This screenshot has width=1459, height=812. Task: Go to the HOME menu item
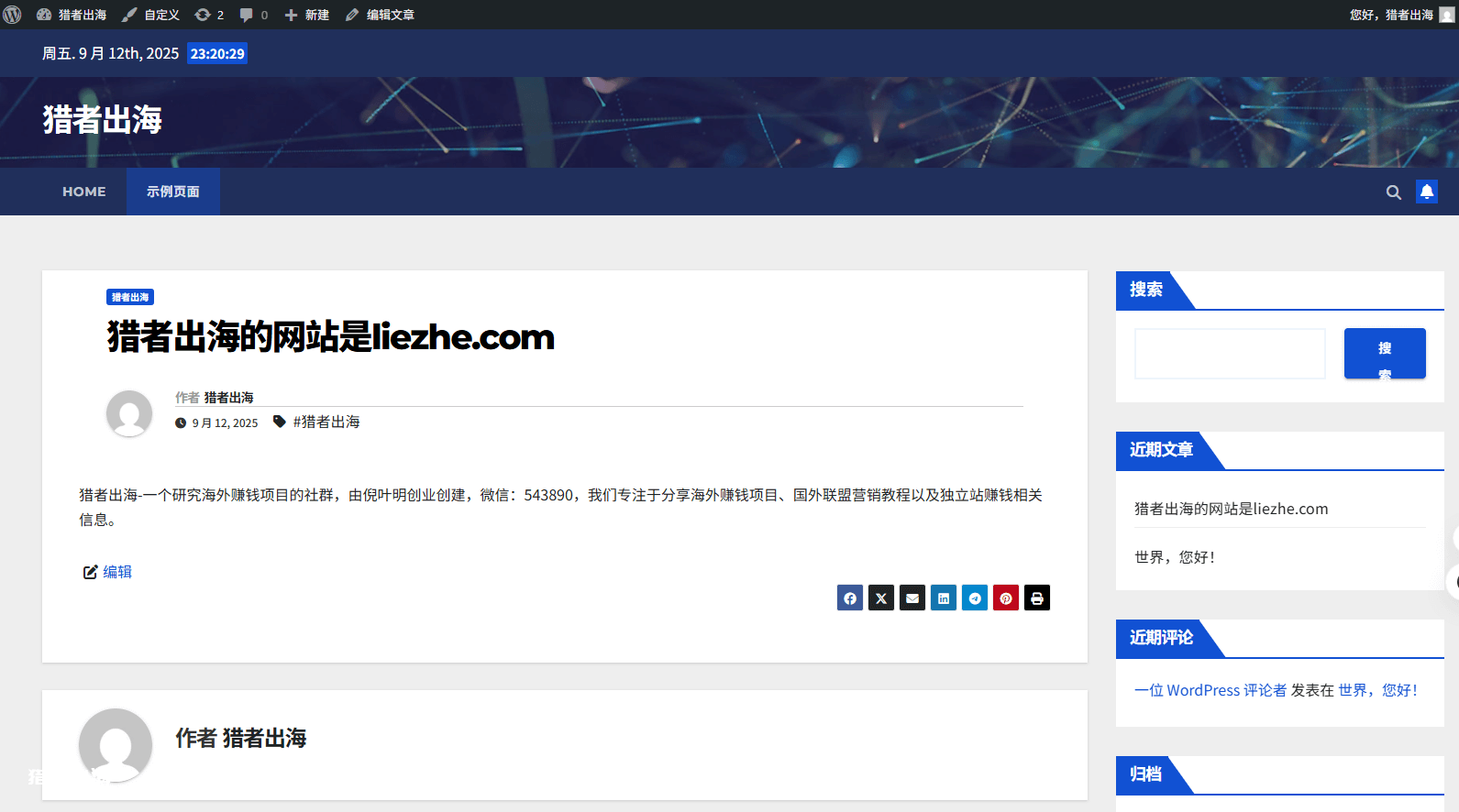tap(84, 192)
